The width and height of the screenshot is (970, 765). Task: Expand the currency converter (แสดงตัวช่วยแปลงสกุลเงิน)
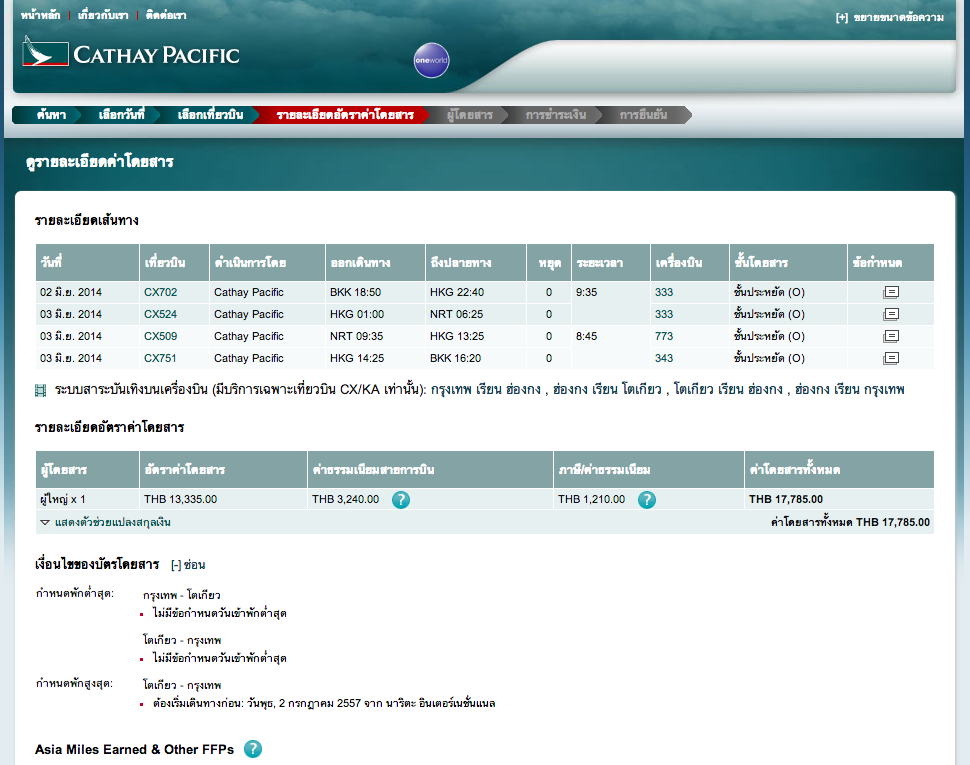click(x=106, y=523)
